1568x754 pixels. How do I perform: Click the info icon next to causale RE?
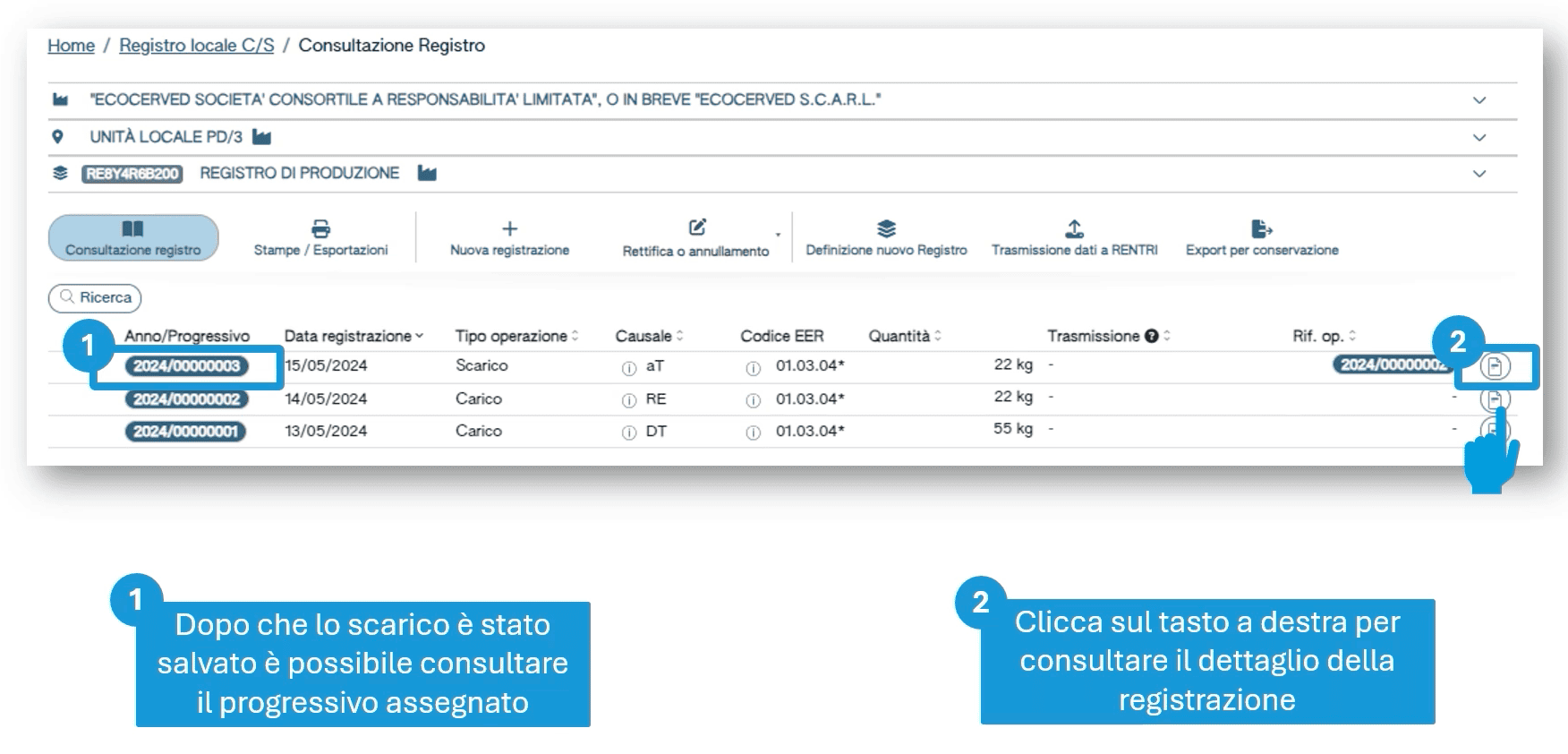pos(629,400)
